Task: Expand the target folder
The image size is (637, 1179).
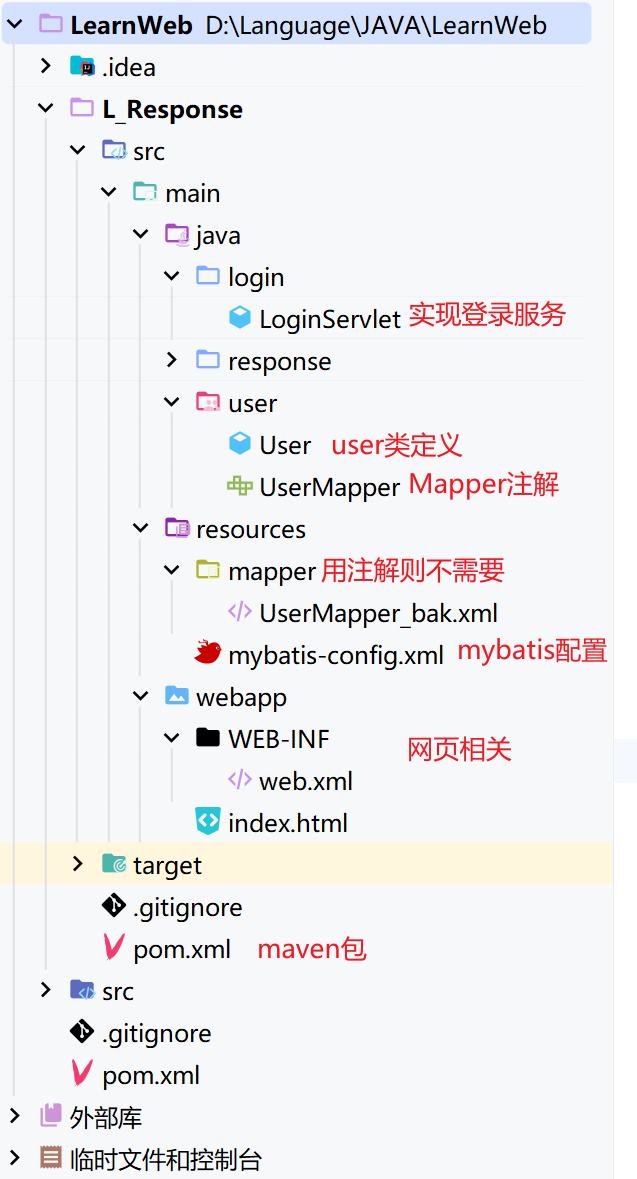Action: pos(78,864)
